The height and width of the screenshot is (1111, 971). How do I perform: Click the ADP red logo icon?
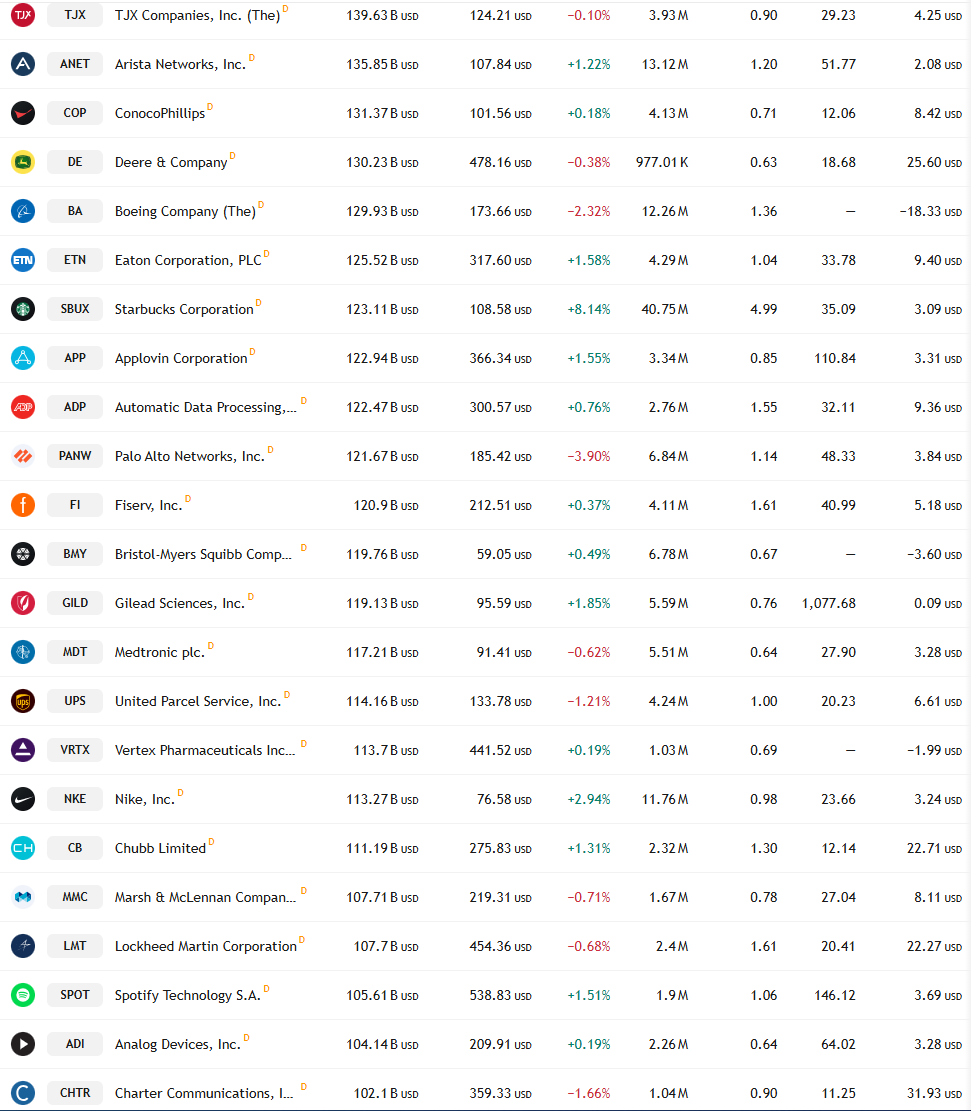point(23,407)
